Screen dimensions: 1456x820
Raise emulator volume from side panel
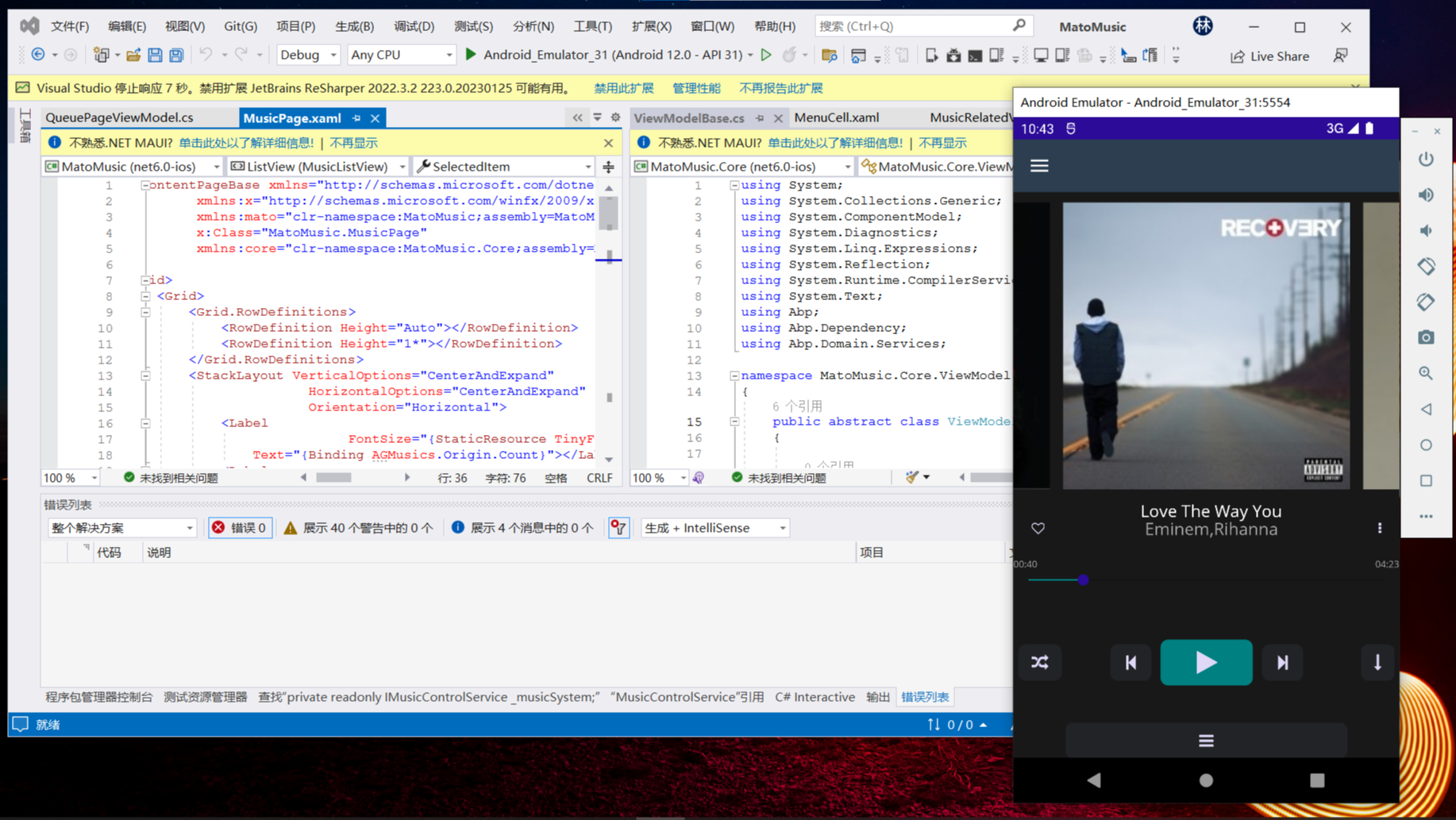1426,194
